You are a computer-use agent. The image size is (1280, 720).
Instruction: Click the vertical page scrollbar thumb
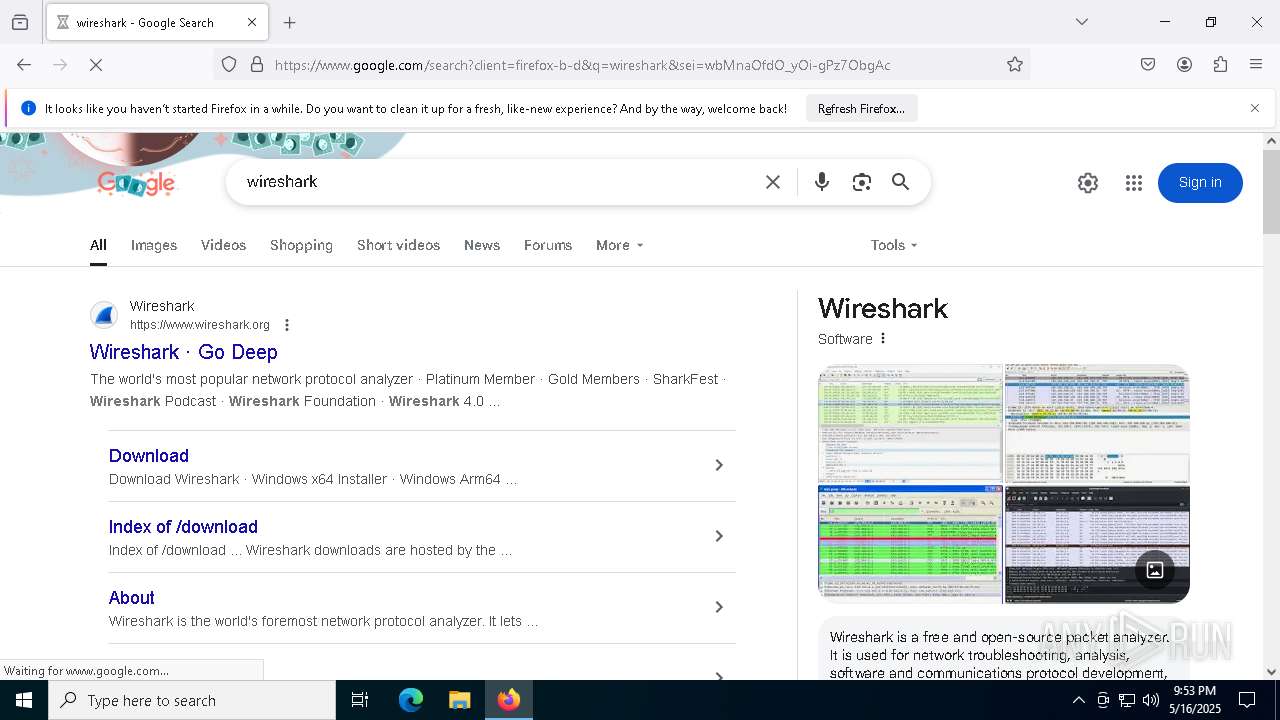tap(1271, 191)
